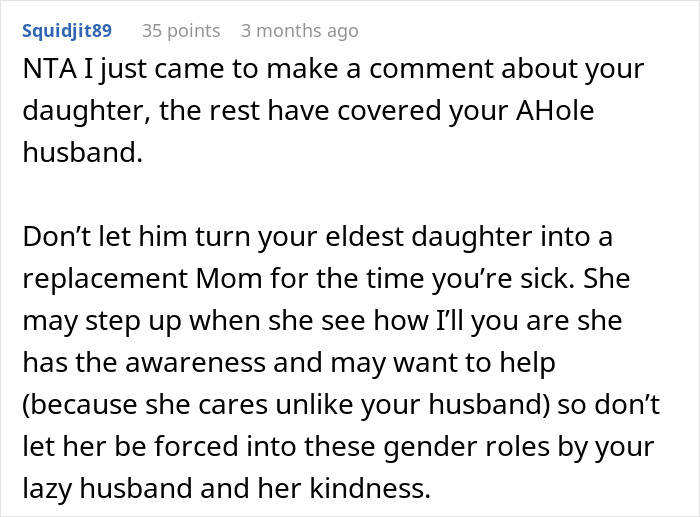The height and width of the screenshot is (517, 700).
Task: Select the phrase gender roles
Action: tap(467, 446)
